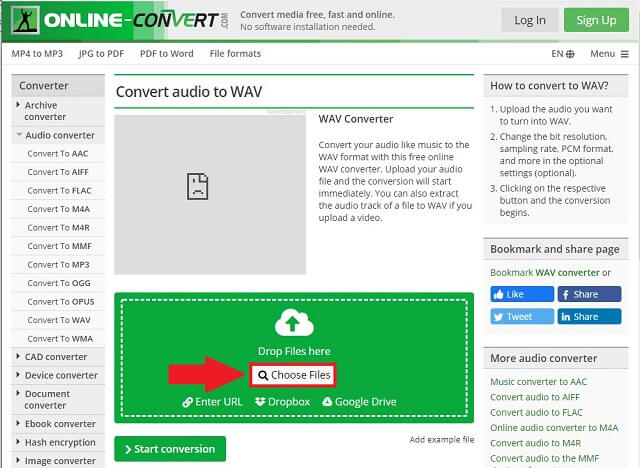640x468 pixels.
Task: Click the link icon beside Enter URL
Action: pyautogui.click(x=187, y=402)
